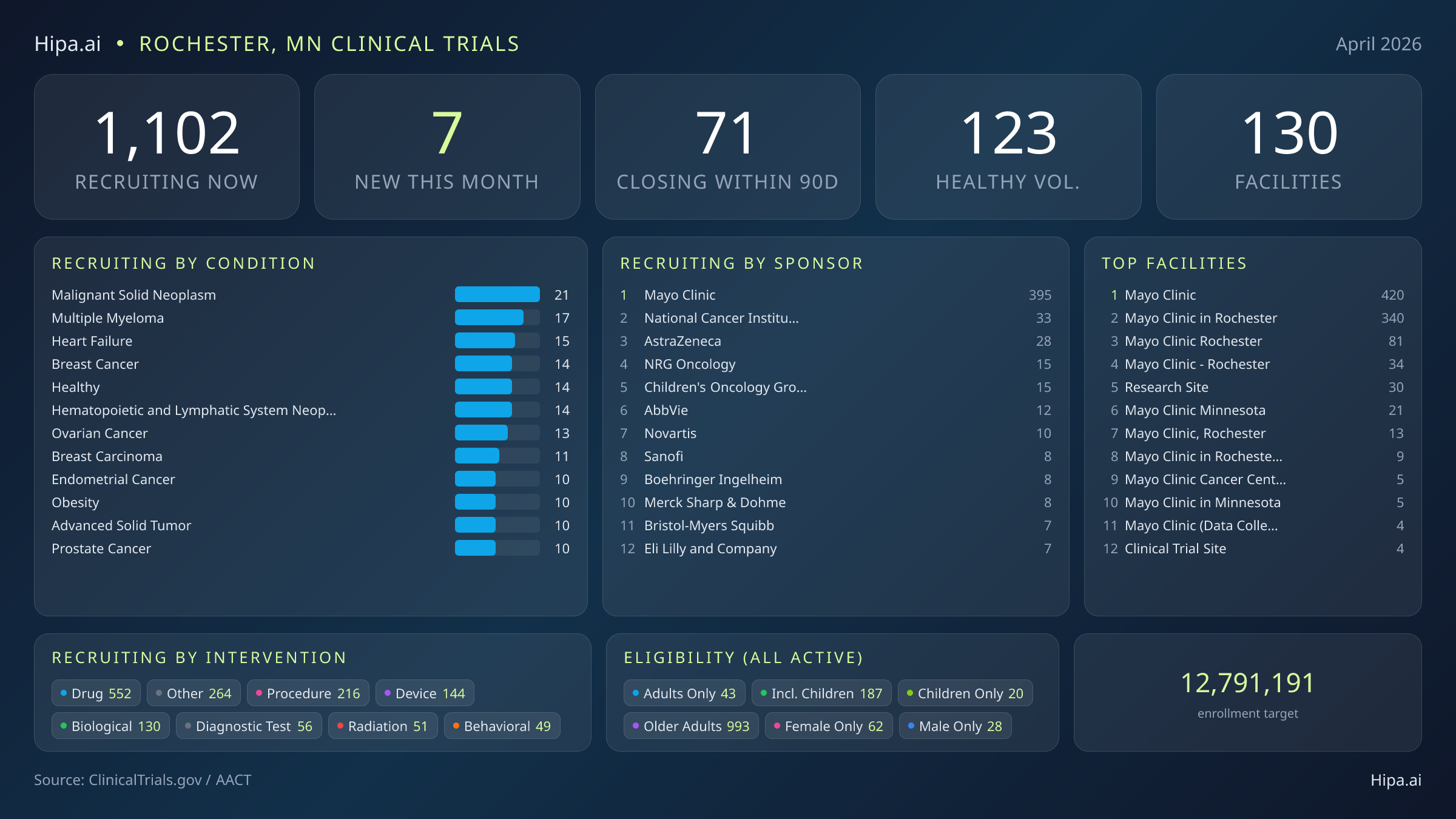
Task: Click National Cancer Institu... sponsor row
Action: point(835,317)
